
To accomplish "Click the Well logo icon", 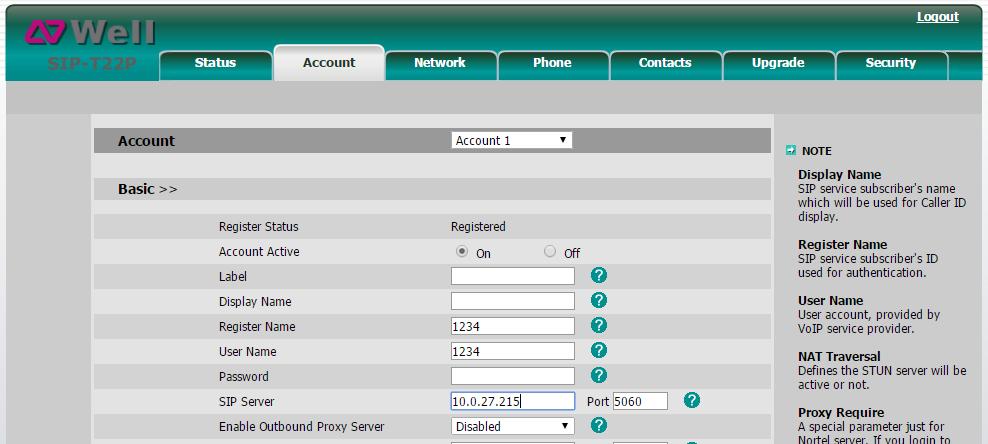I will click(45, 34).
